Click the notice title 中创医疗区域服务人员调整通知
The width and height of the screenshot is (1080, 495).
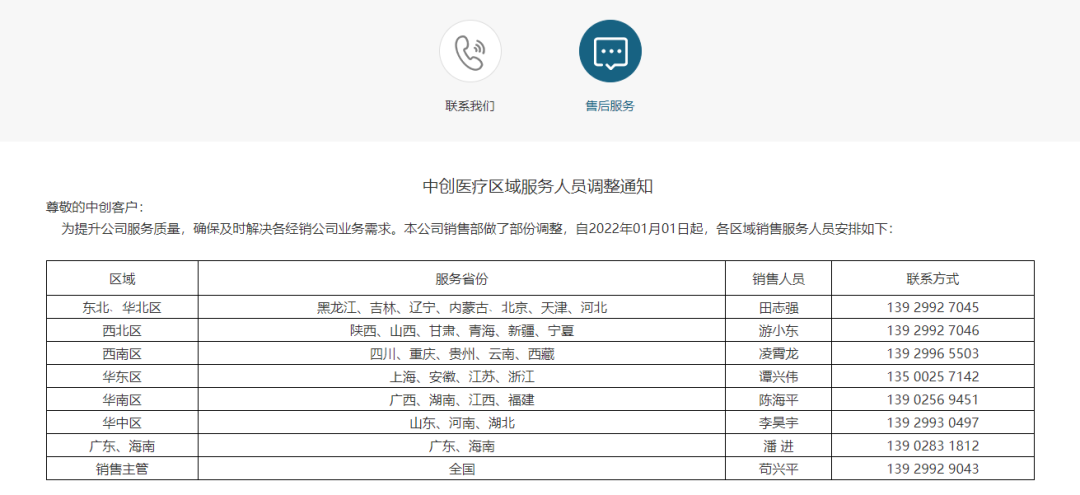click(538, 186)
